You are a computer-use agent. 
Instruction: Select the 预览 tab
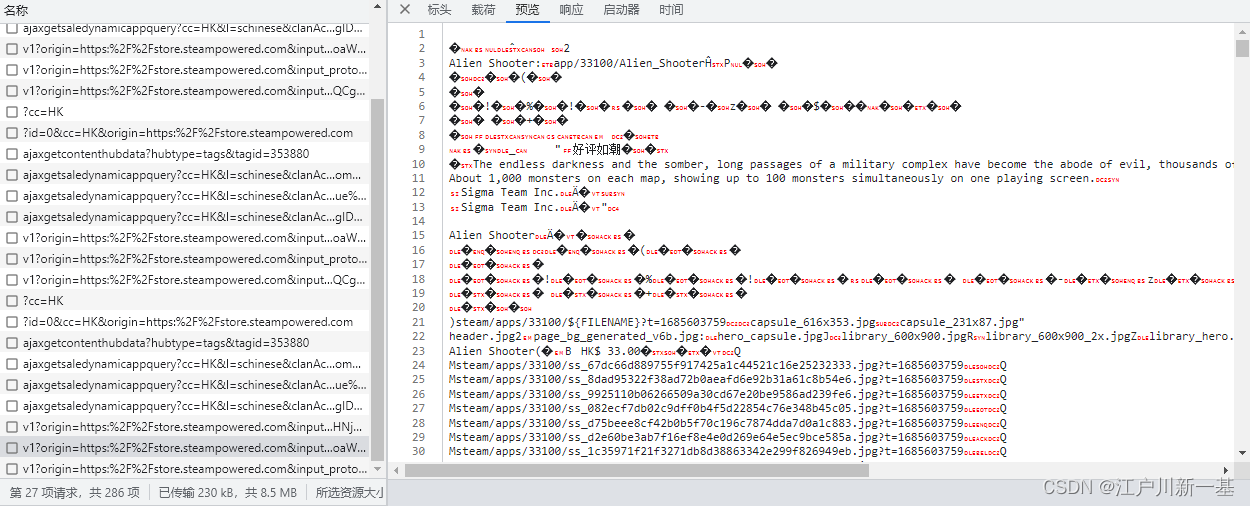pyautogui.click(x=527, y=9)
